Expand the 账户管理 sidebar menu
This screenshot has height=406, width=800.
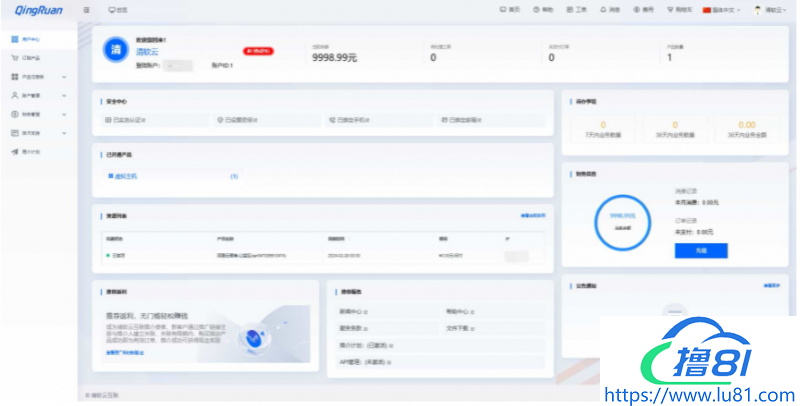tap(37, 96)
